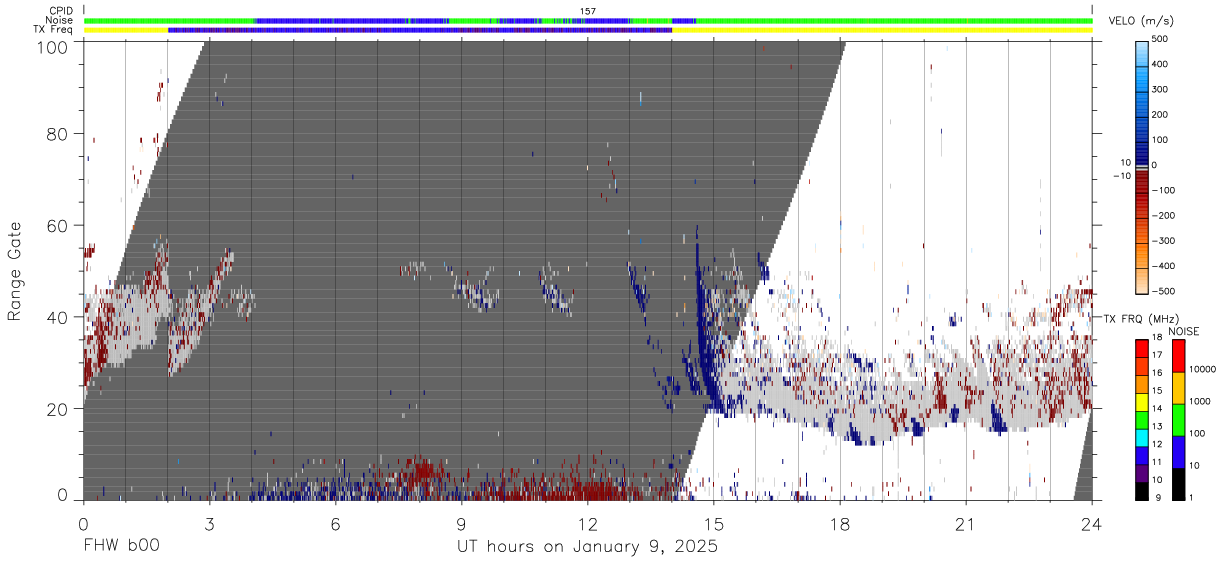Click the 6 hour tick on UT axis

[x=335, y=523]
